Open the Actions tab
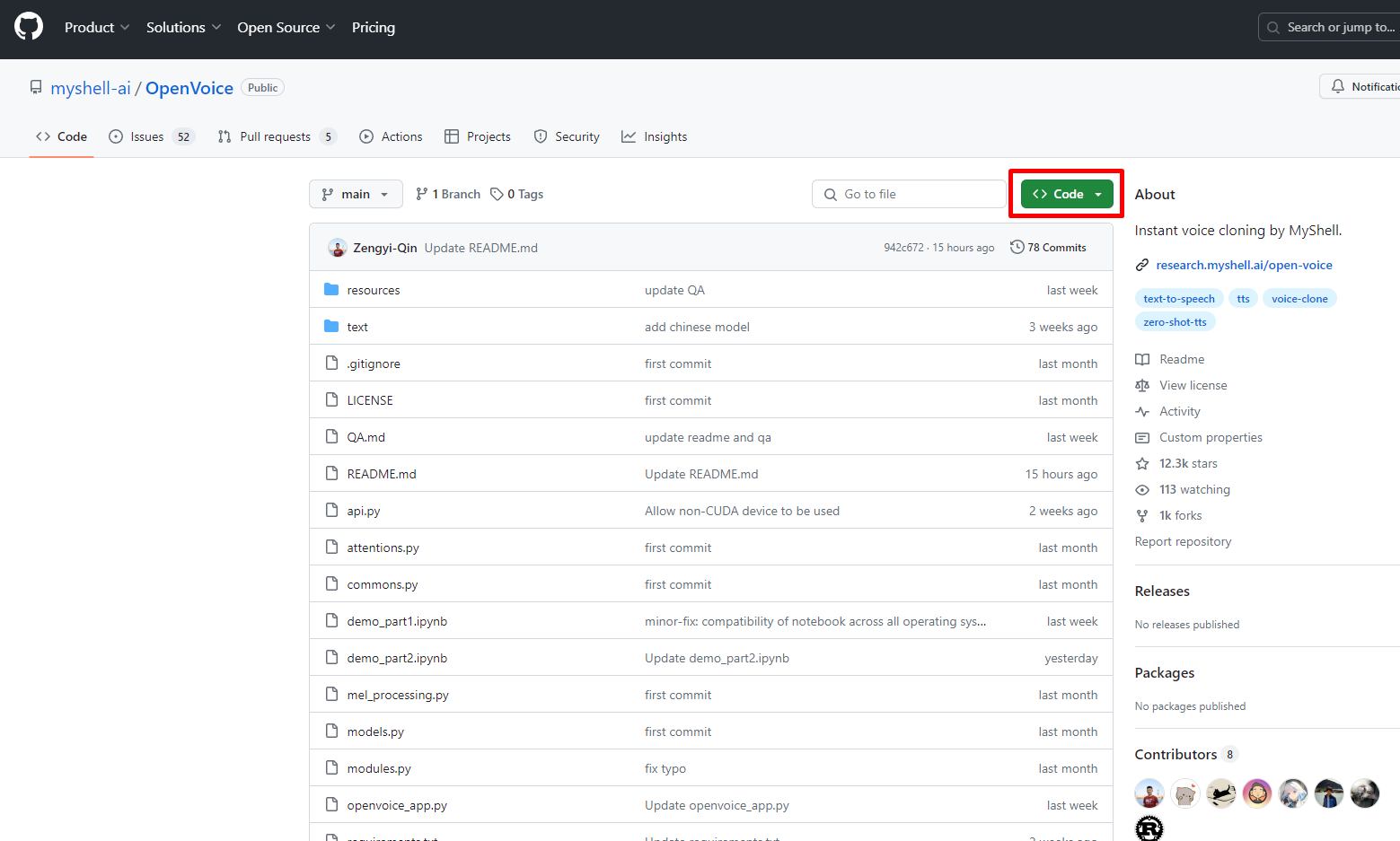The height and width of the screenshot is (841, 1400). click(x=391, y=136)
